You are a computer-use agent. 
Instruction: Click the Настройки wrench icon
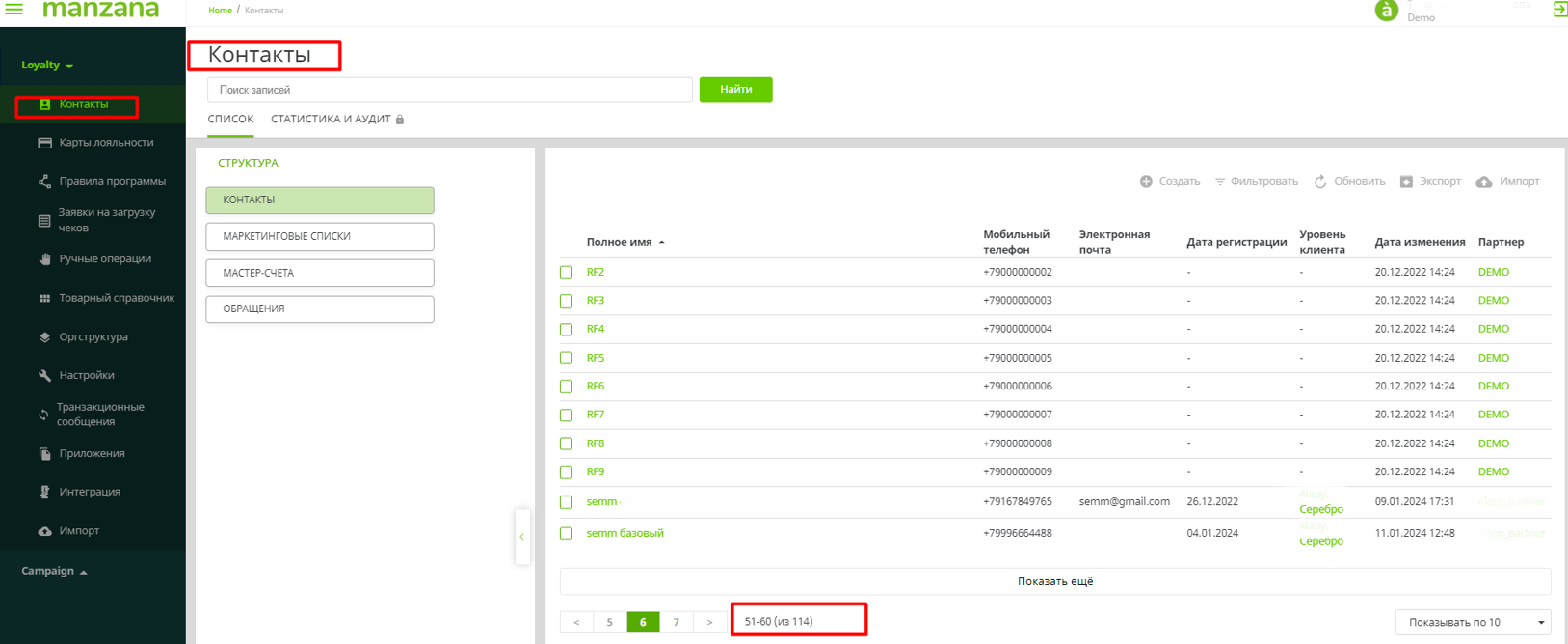coord(44,376)
